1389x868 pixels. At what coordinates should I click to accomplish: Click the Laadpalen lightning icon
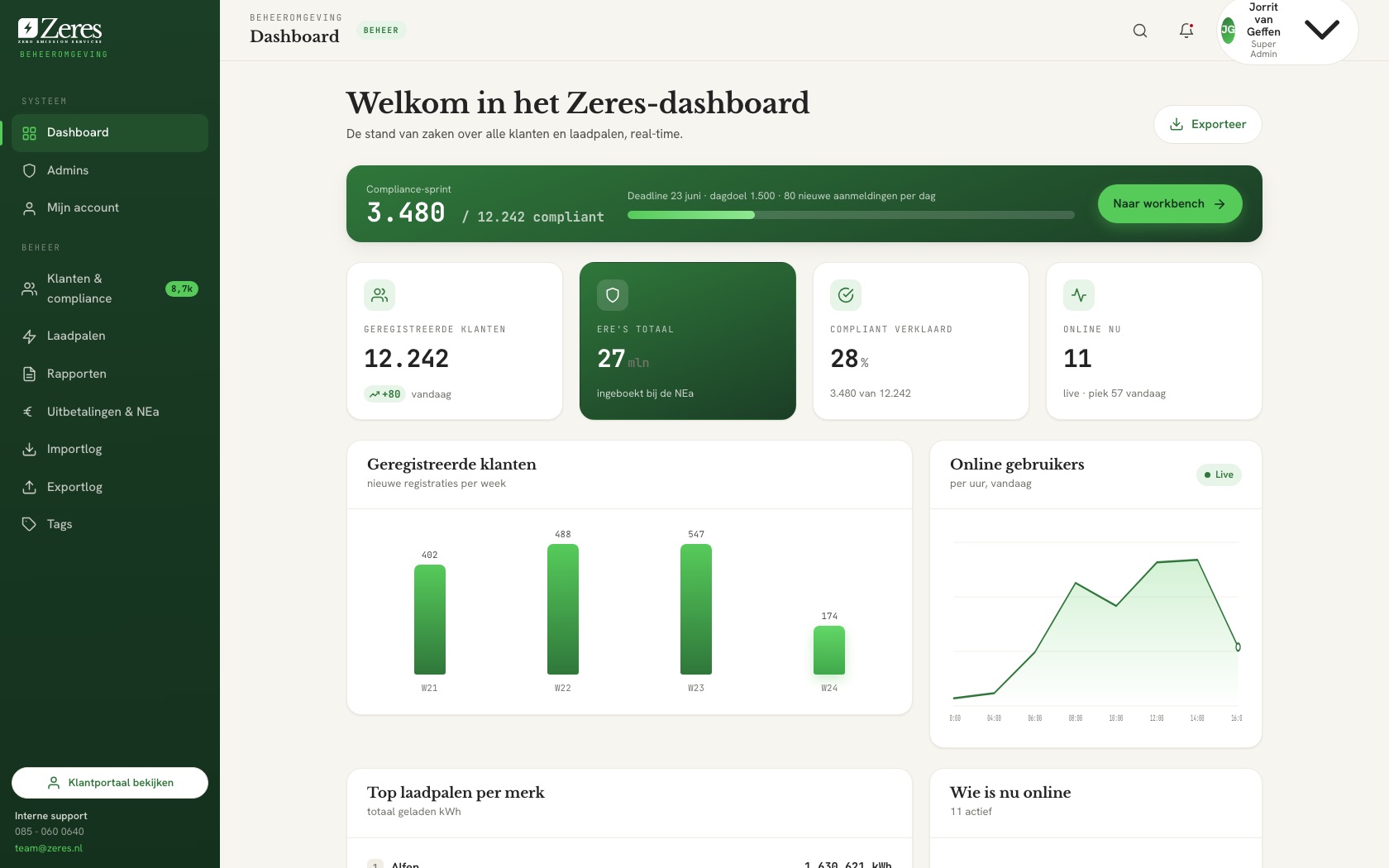pyautogui.click(x=30, y=336)
